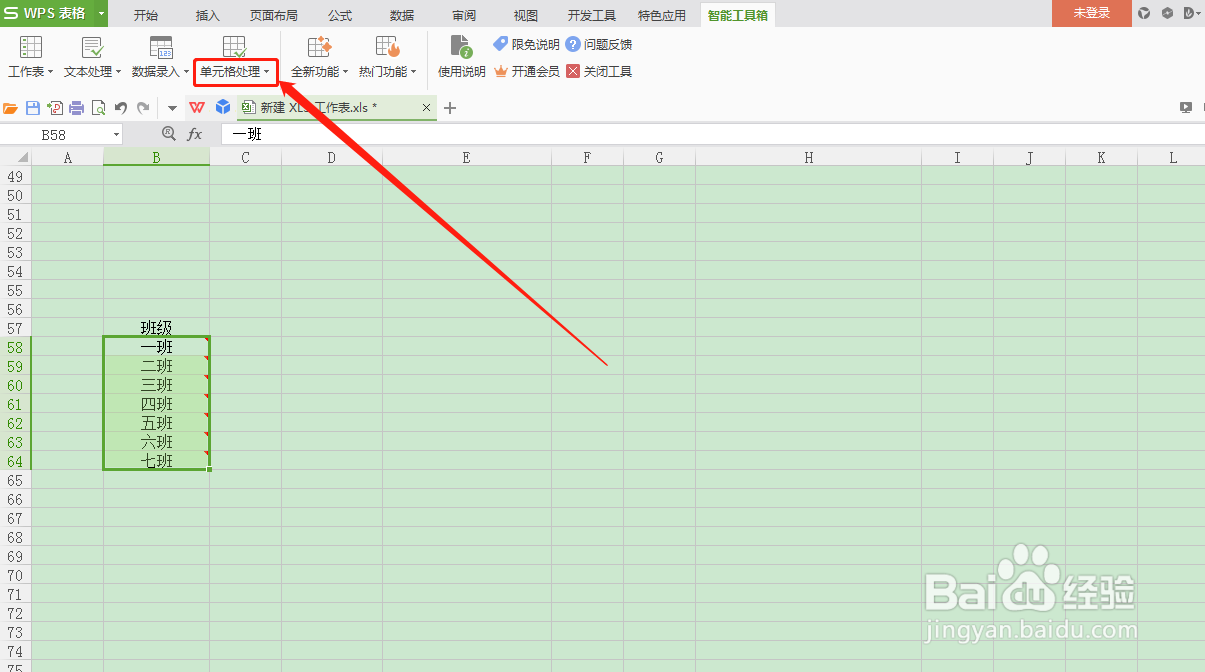Switch to the 公式 ribbon tab
This screenshot has width=1205, height=672.
point(340,15)
